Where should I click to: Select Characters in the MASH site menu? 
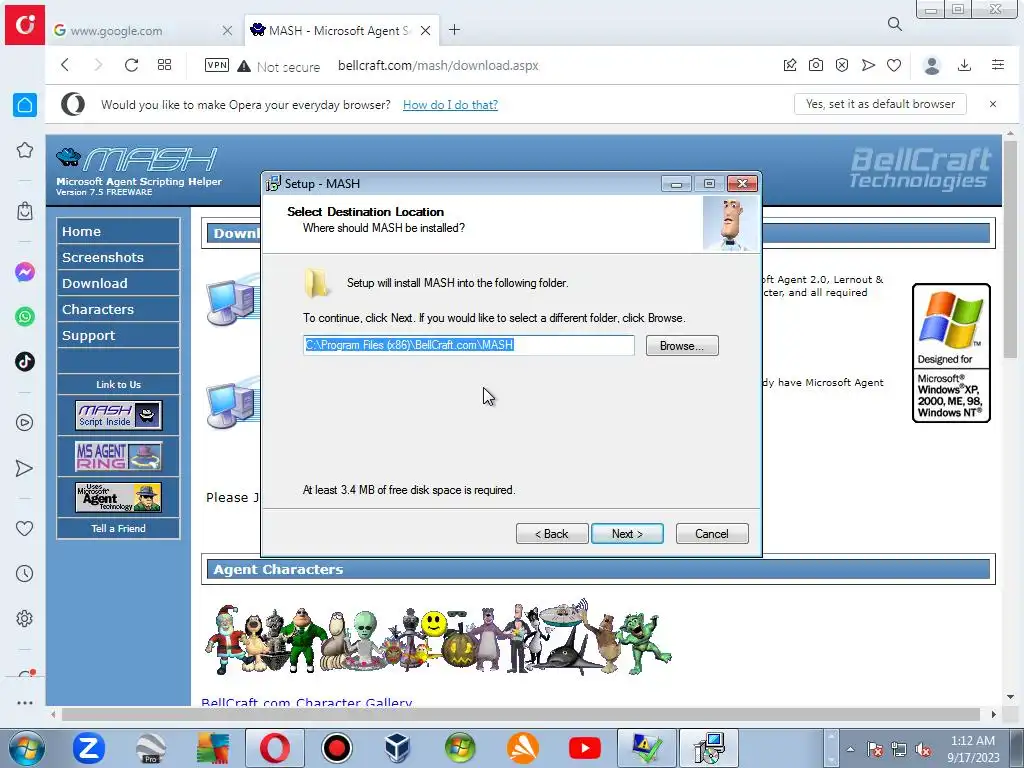pos(118,310)
